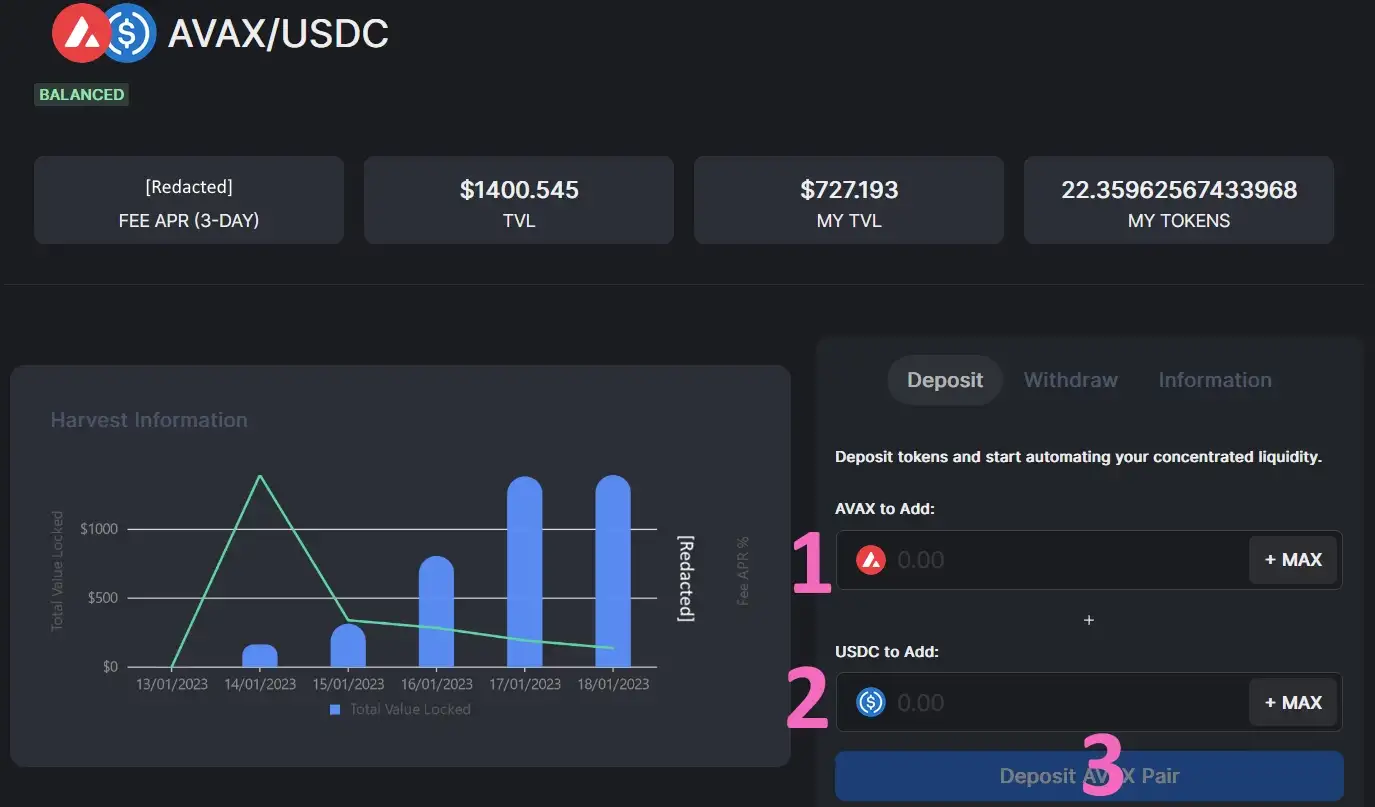This screenshot has height=807, width=1375.
Task: Click the USDC to Add: label
Action: tap(885, 652)
